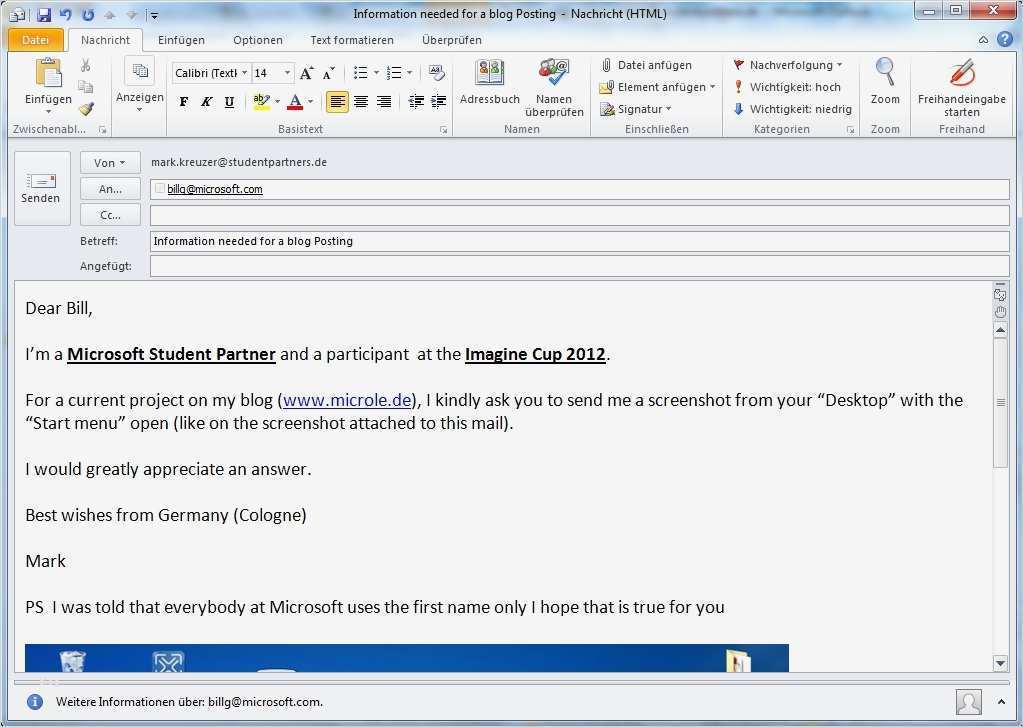Click the Anzeigen icon

(140, 71)
